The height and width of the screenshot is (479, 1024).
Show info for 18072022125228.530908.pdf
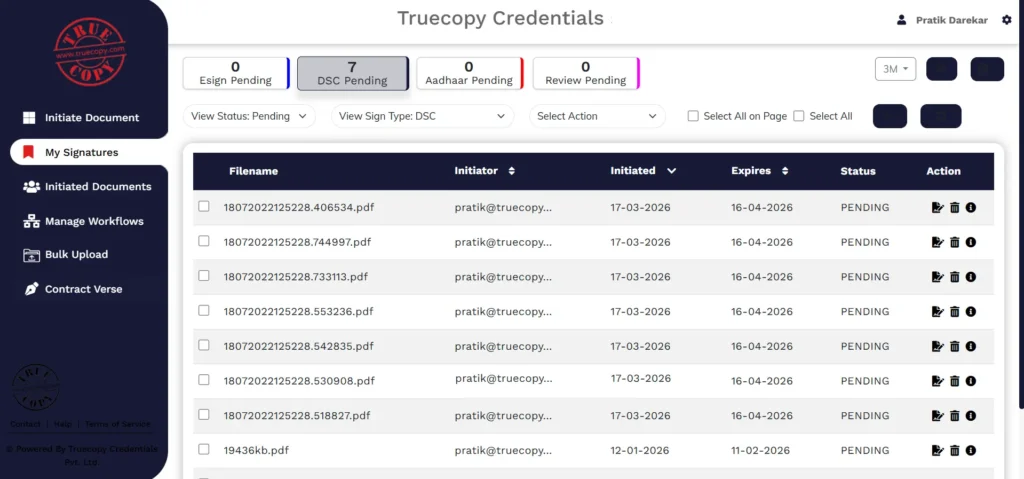pyautogui.click(x=970, y=381)
